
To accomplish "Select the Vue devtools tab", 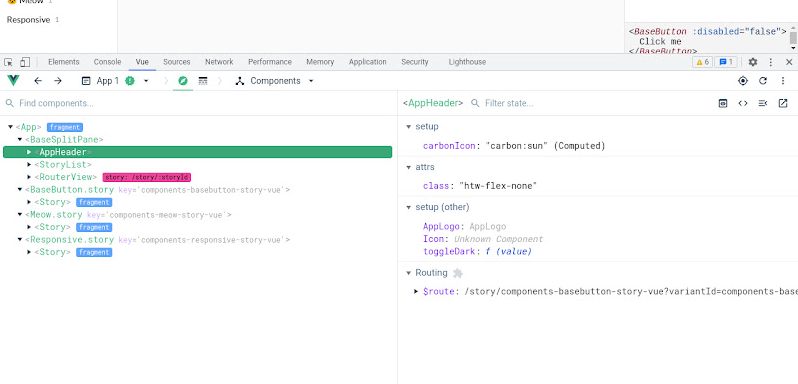I will pyautogui.click(x=142, y=62).
